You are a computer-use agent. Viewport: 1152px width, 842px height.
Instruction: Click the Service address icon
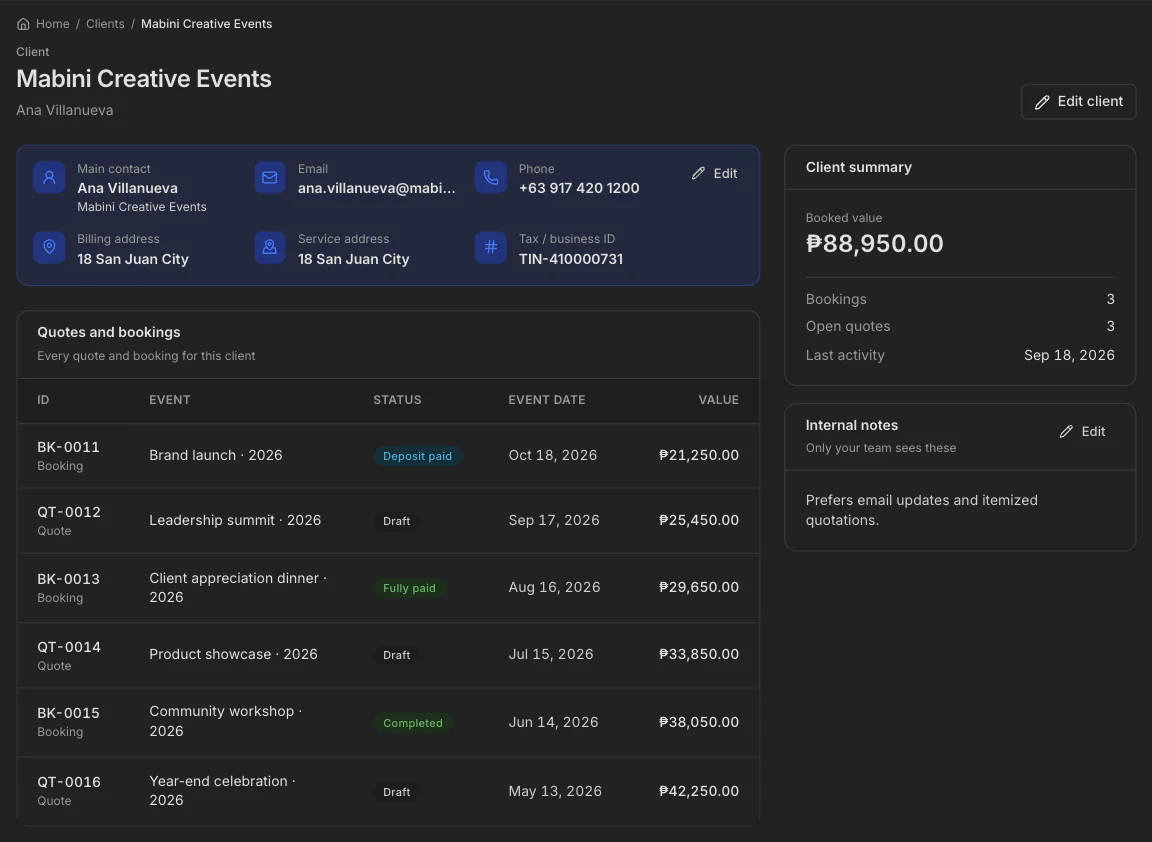[x=270, y=247]
